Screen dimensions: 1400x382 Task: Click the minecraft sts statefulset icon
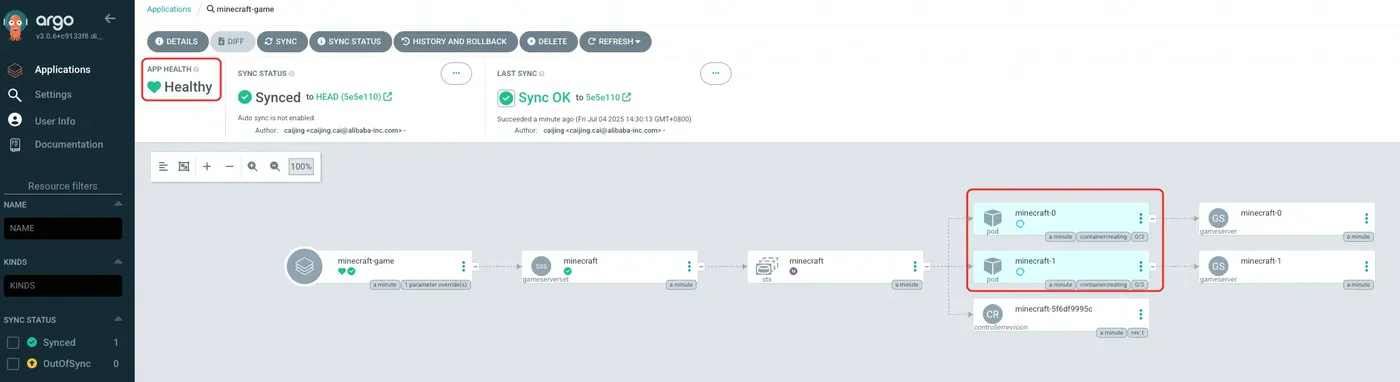766,266
